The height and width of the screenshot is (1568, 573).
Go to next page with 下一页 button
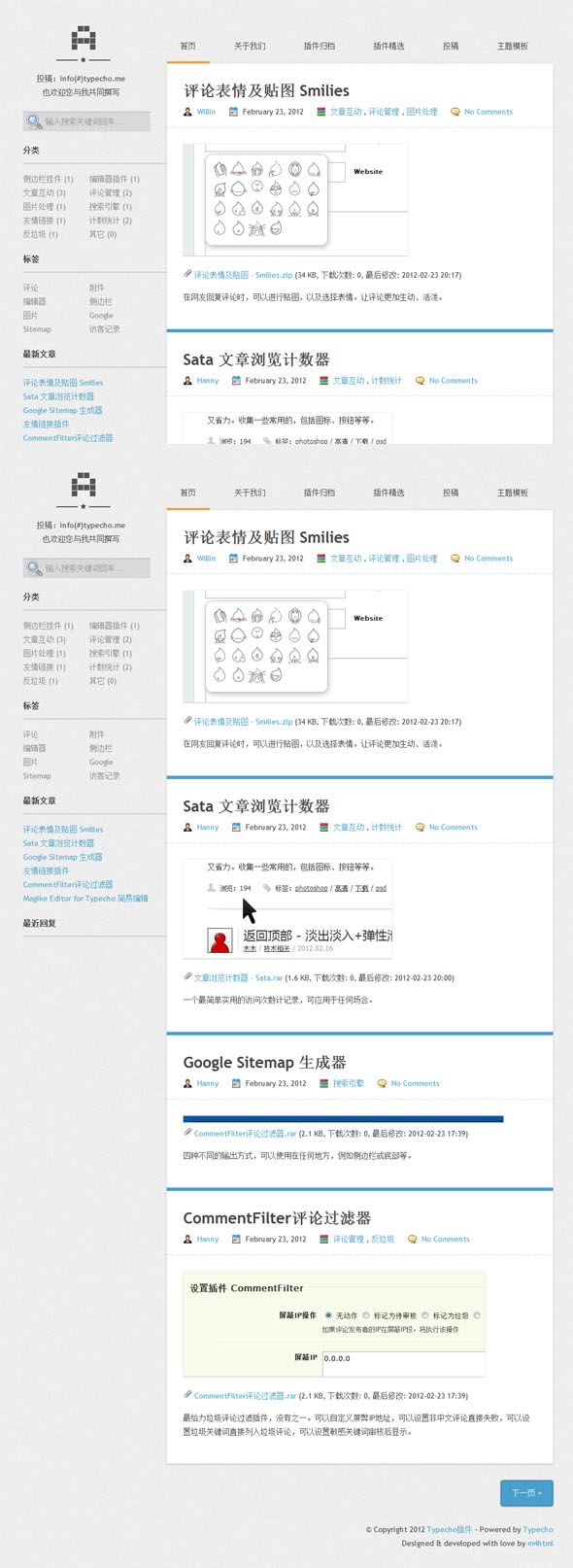click(x=526, y=1493)
